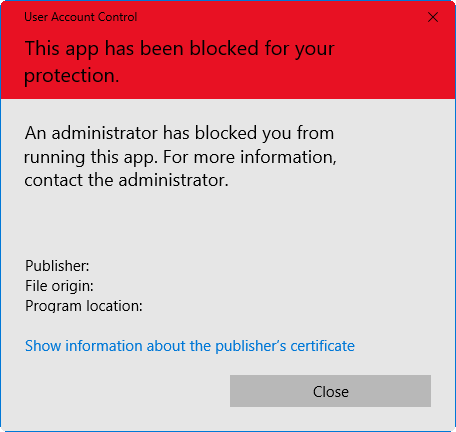
Task: Click the word 'blocked' in the red heading
Action: [224, 48]
